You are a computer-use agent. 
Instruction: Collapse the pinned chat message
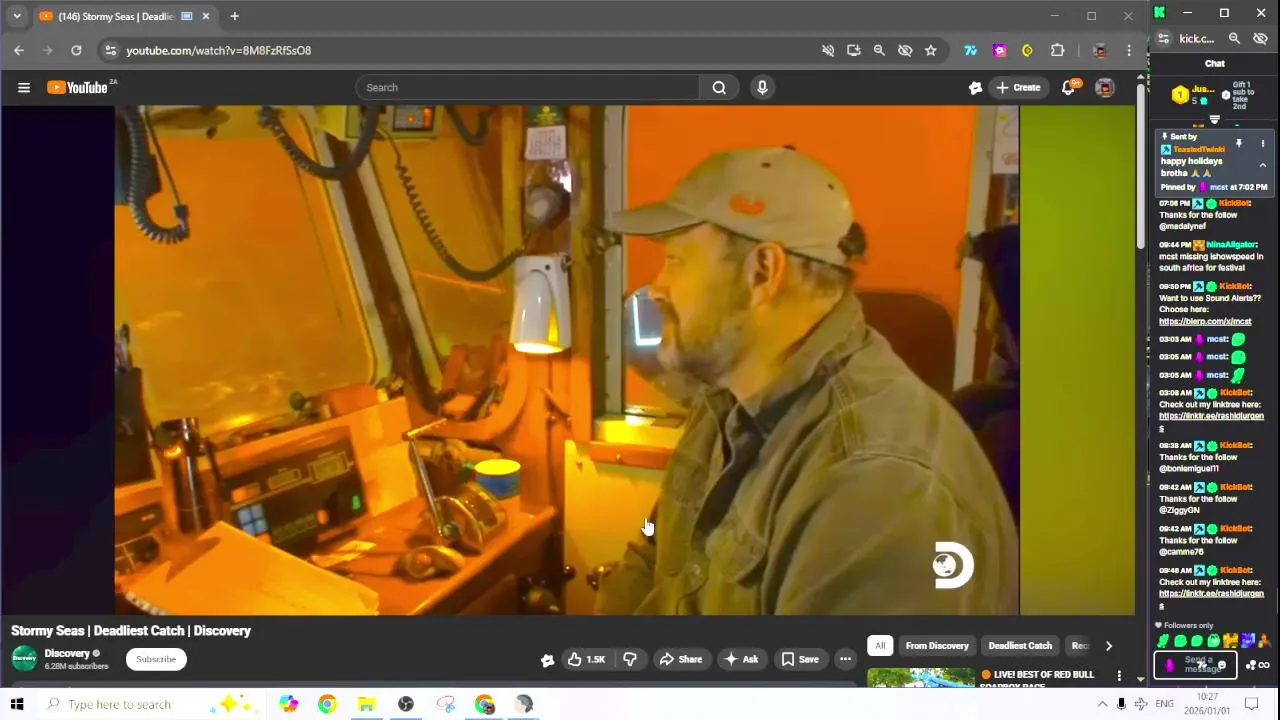tap(1262, 165)
